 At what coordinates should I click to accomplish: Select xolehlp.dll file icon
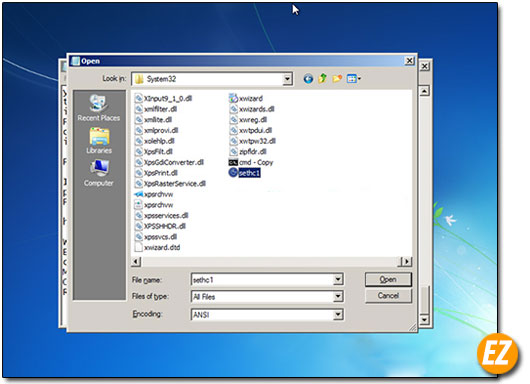(x=139, y=141)
